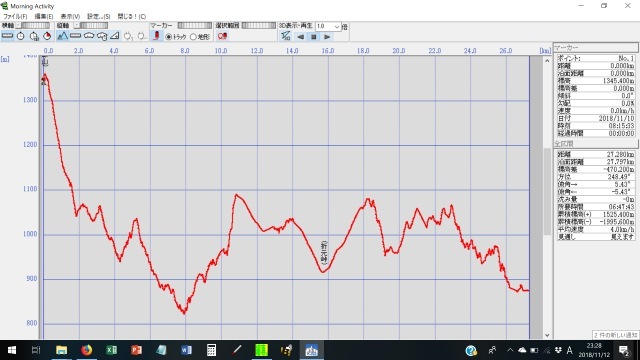
Task: Click the red selection range search icon
Action: point(222,36)
